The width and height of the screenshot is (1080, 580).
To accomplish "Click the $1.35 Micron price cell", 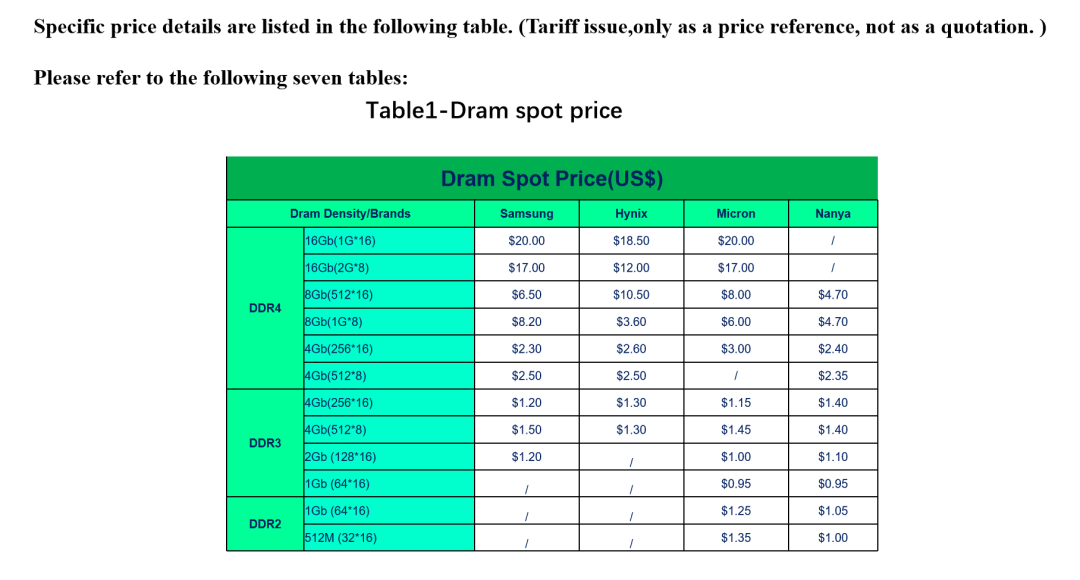I will click(736, 537).
